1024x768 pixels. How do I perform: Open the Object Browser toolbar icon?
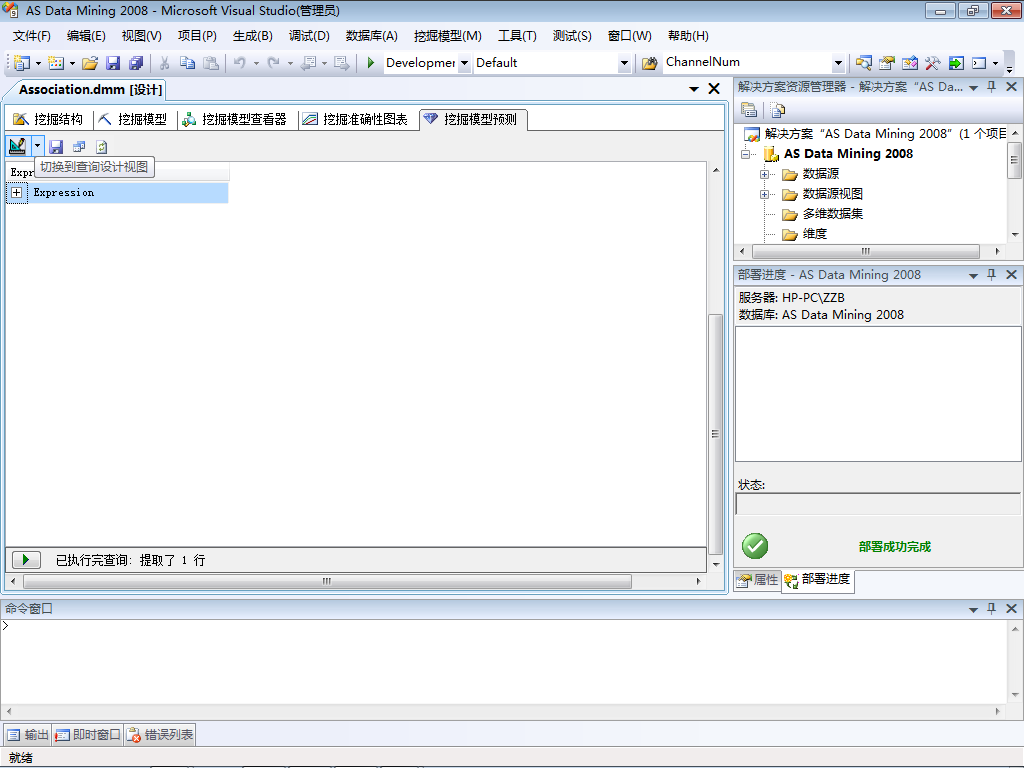pos(910,63)
